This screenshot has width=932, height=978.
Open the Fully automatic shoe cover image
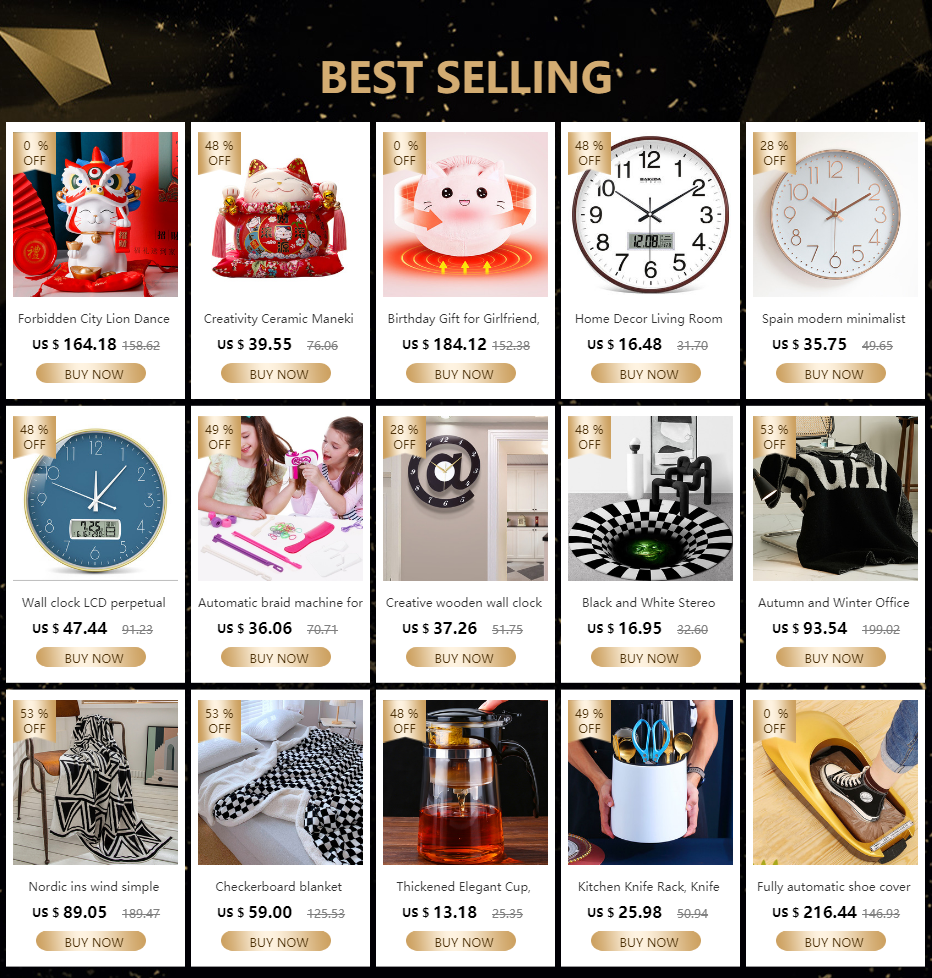(x=835, y=782)
